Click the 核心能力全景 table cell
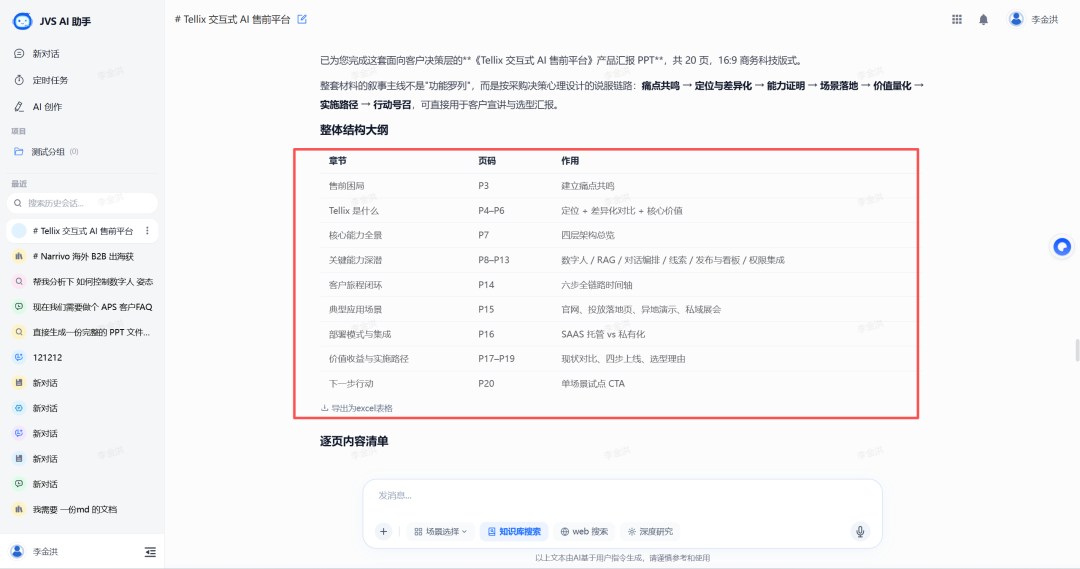 coord(355,235)
